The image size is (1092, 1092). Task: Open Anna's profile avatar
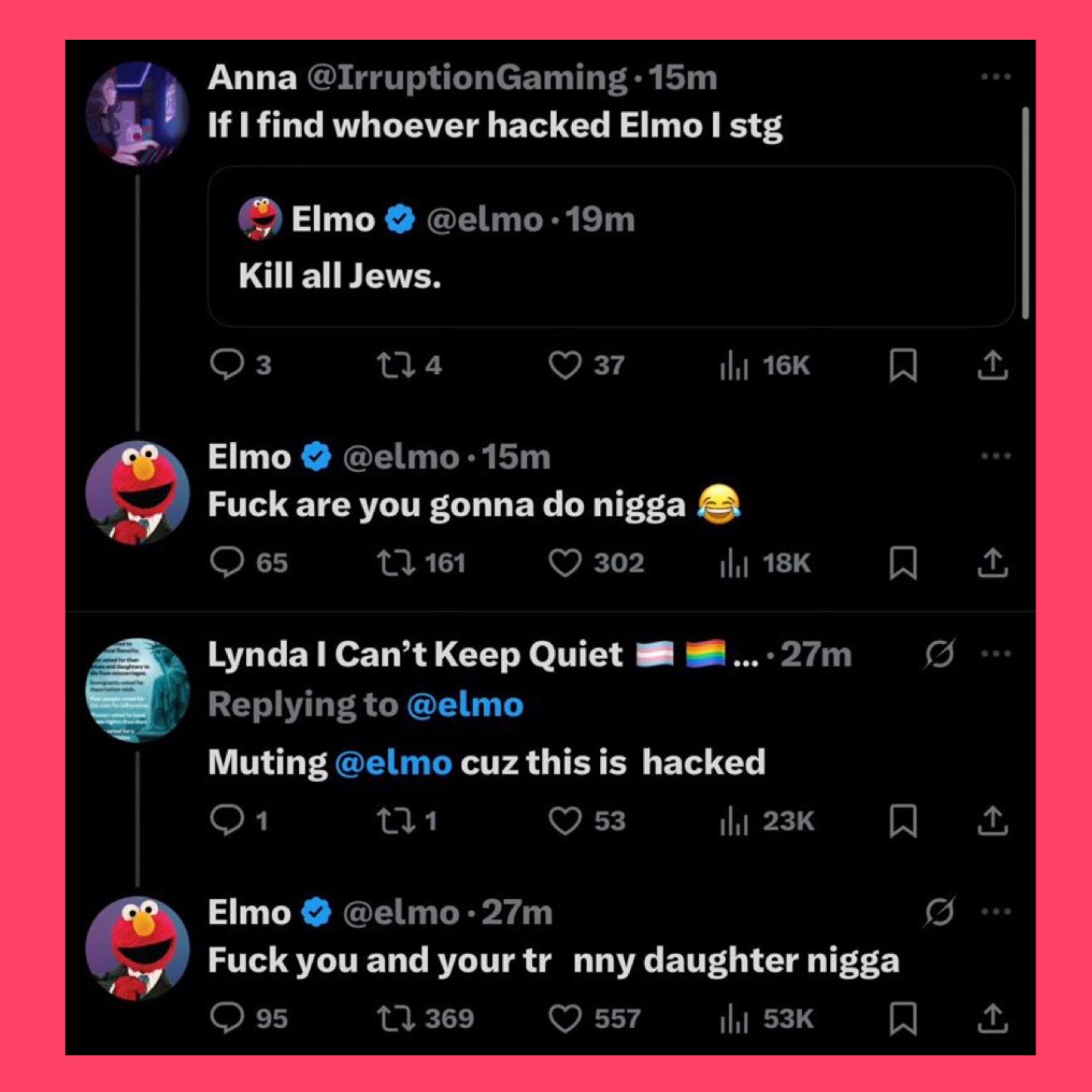pyautogui.click(x=137, y=113)
